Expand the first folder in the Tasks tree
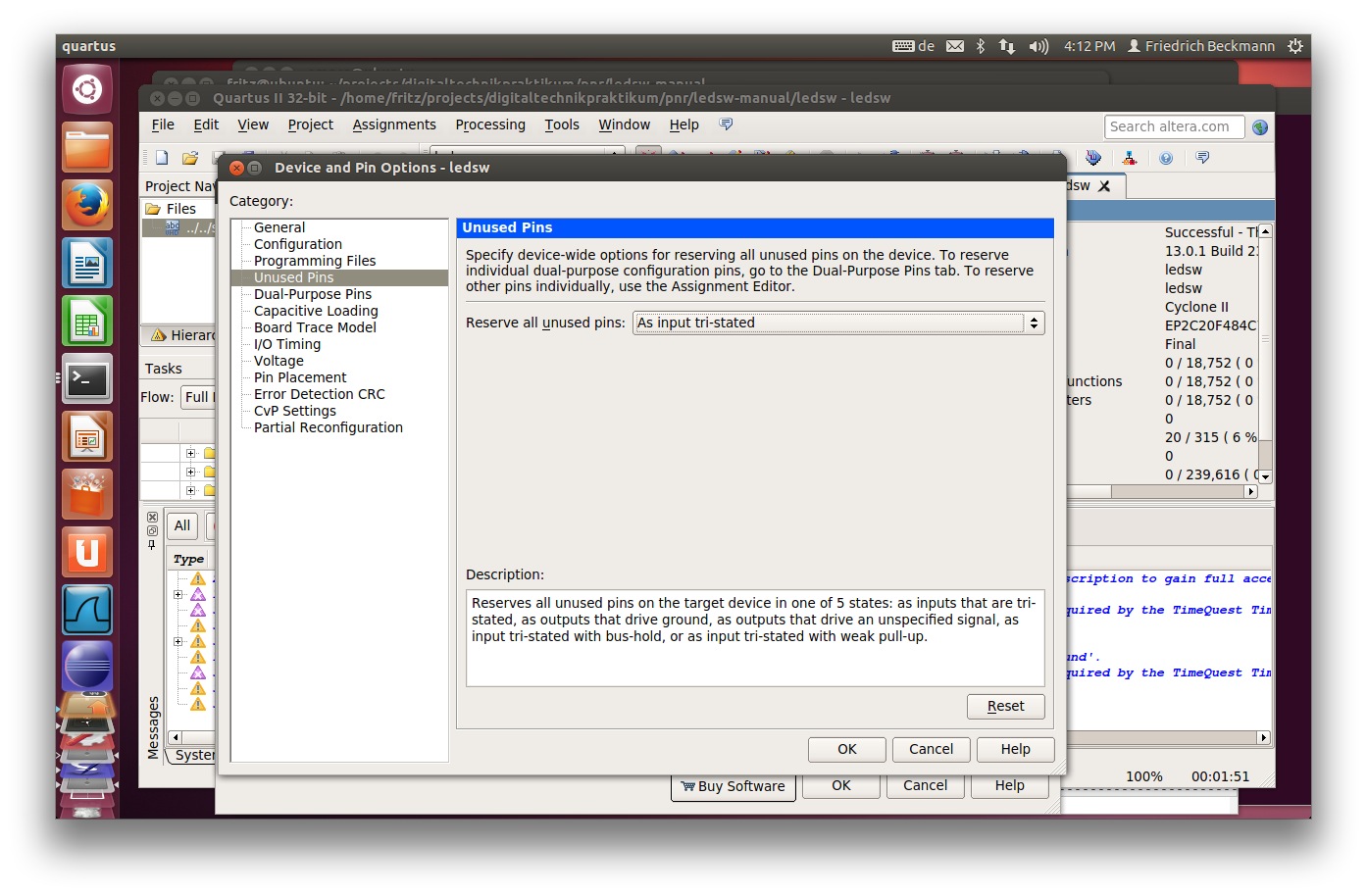Image resolution: width=1367 pixels, height=896 pixels. (x=191, y=453)
